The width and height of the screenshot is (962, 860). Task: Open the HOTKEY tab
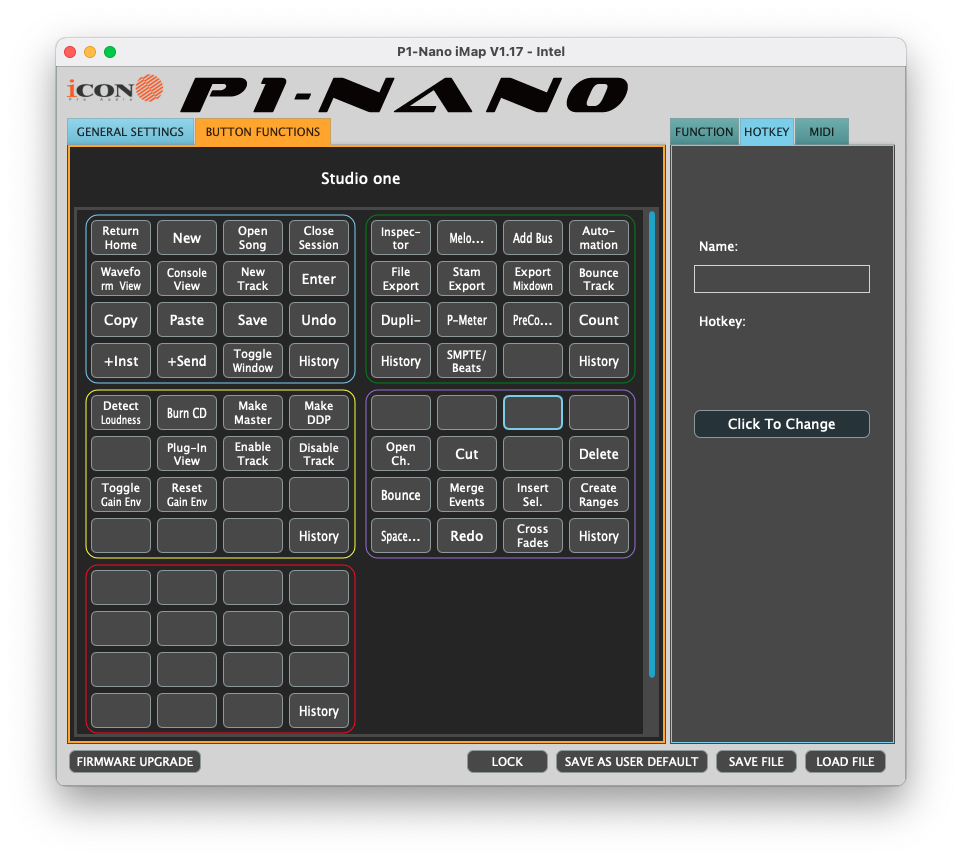click(x=766, y=132)
